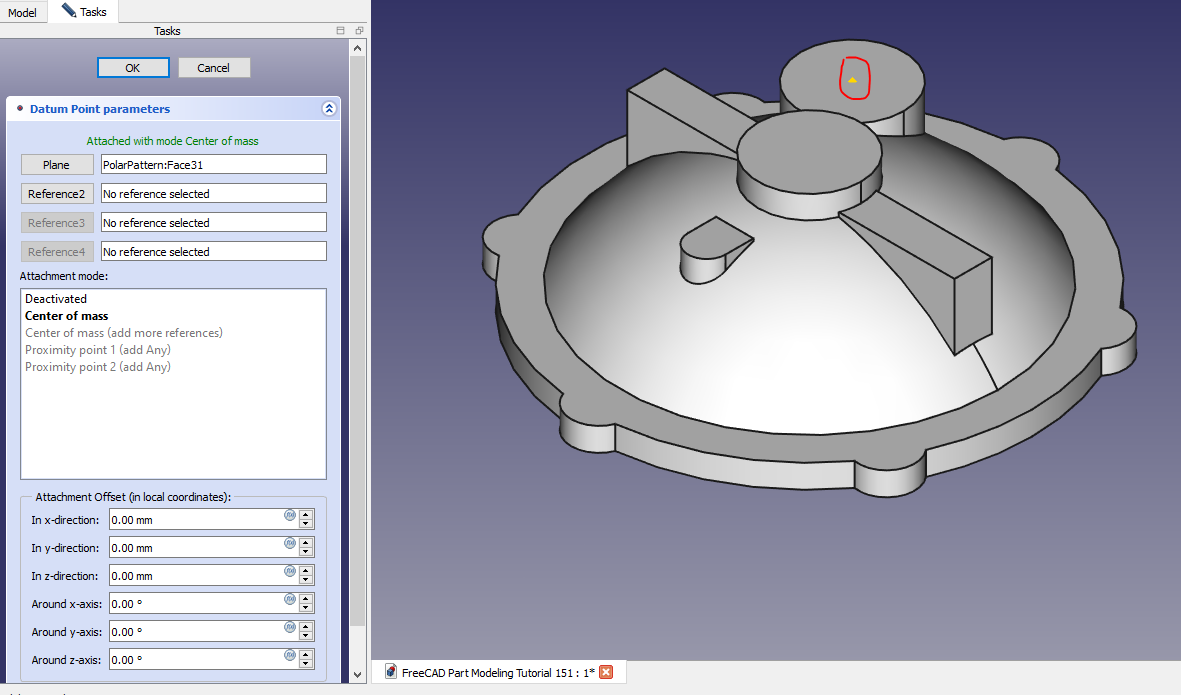Click expression icon in z-direction field
Image resolution: width=1181 pixels, height=695 pixels.
click(x=290, y=572)
